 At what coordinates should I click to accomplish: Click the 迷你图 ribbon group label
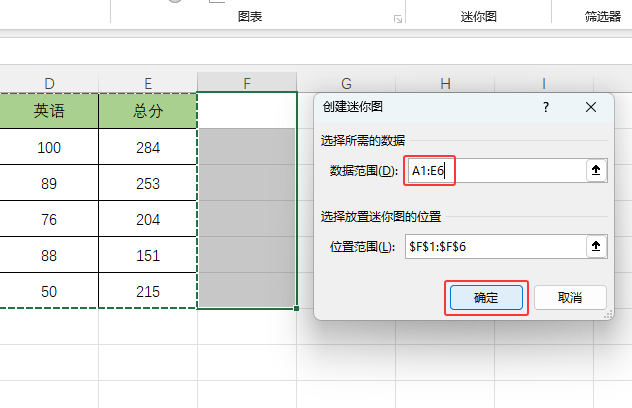[478, 17]
